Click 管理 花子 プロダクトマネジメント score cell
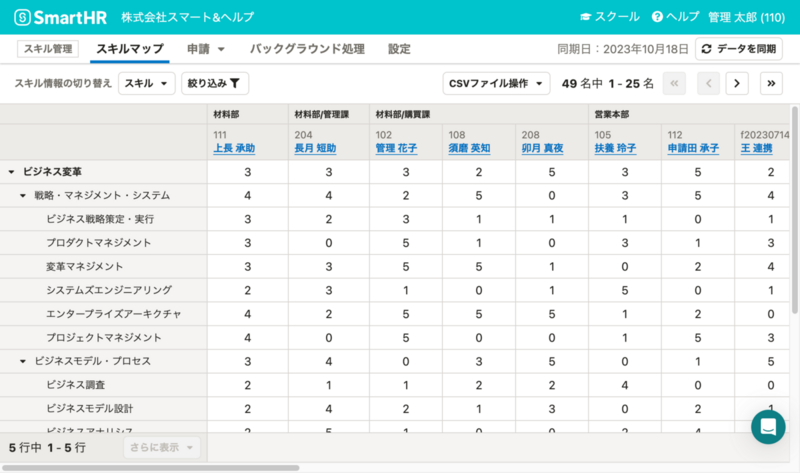Screen dimensions: 800x473 pyautogui.click(x=406, y=243)
